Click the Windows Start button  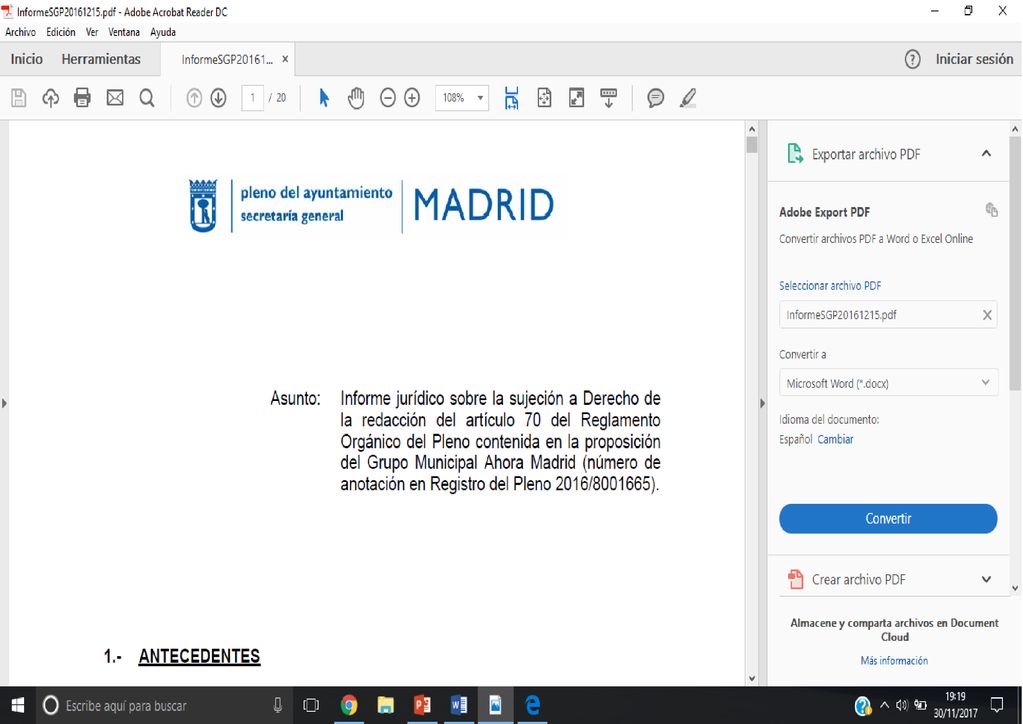coord(18,705)
